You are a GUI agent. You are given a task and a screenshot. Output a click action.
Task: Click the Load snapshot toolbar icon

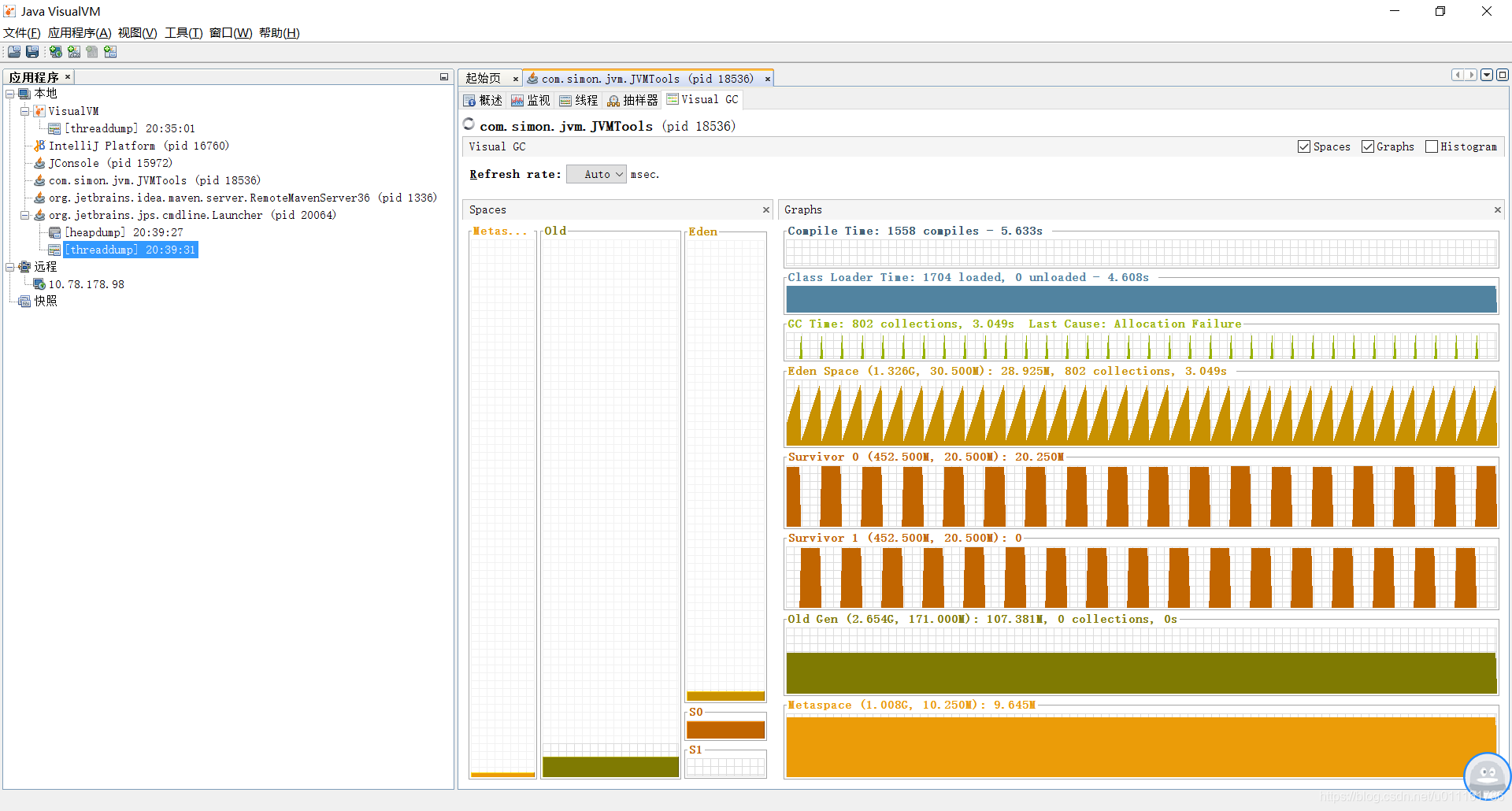click(x=14, y=52)
